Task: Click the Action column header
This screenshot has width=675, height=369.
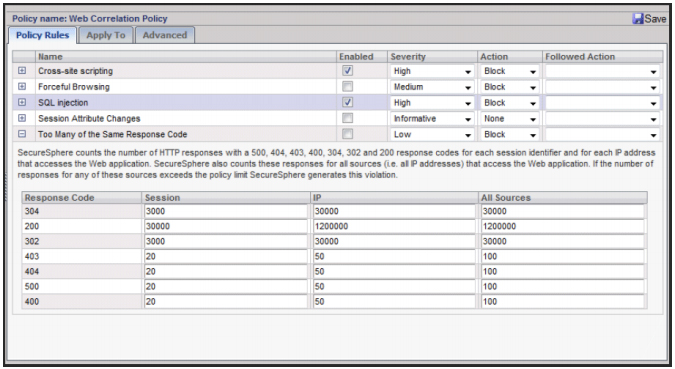Action: [510, 57]
